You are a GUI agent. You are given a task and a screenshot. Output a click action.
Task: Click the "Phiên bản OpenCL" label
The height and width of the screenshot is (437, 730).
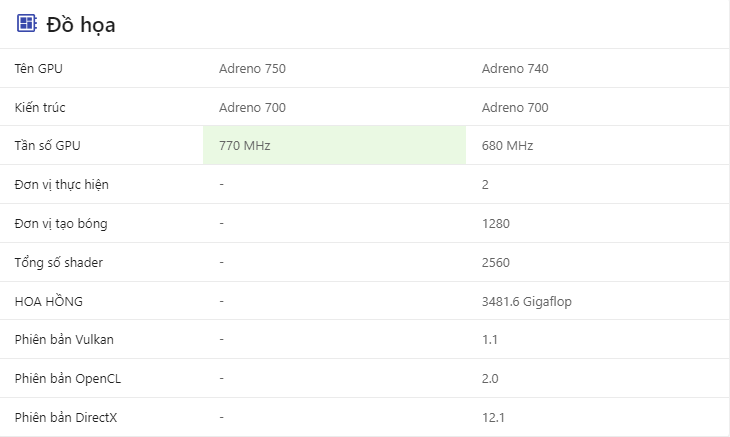tap(68, 379)
